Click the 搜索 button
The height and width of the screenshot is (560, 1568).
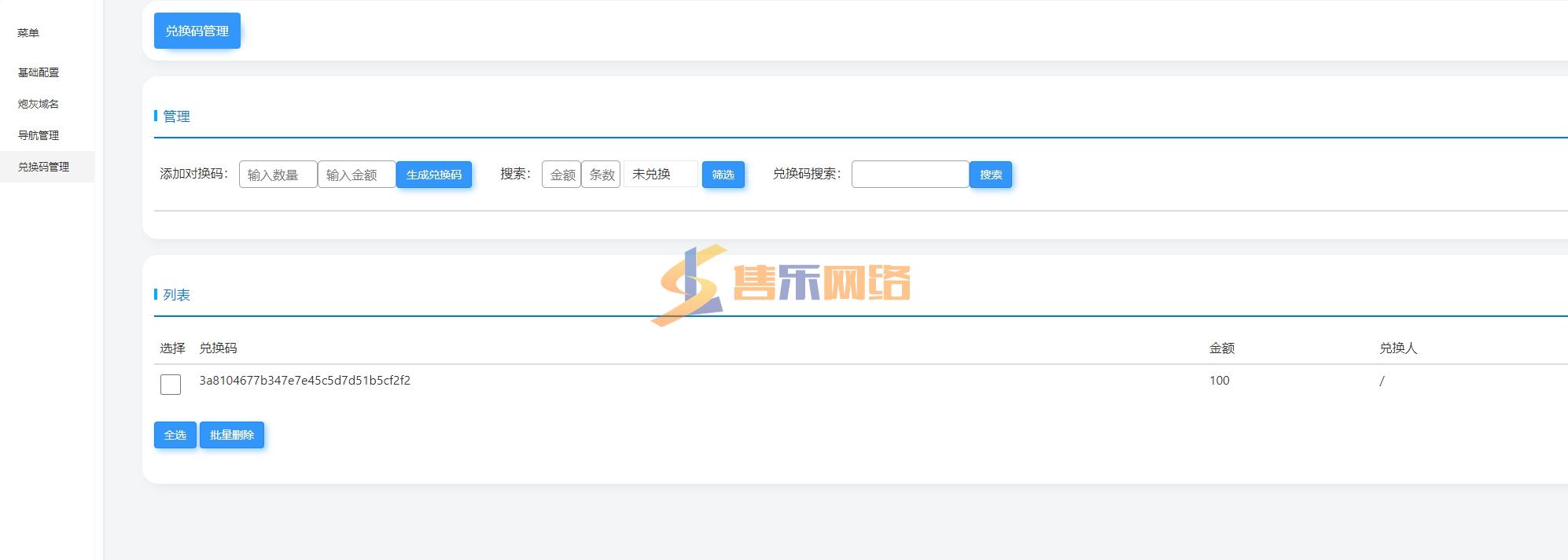(991, 175)
